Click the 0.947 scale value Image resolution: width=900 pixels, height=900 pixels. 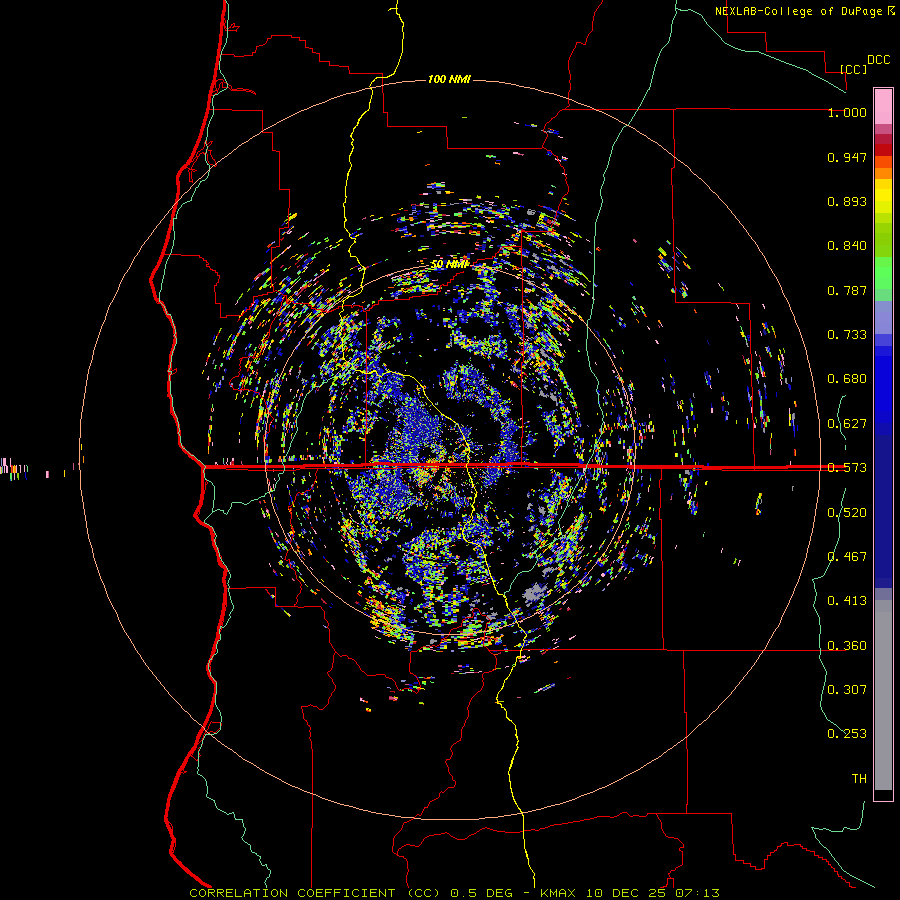847,157
